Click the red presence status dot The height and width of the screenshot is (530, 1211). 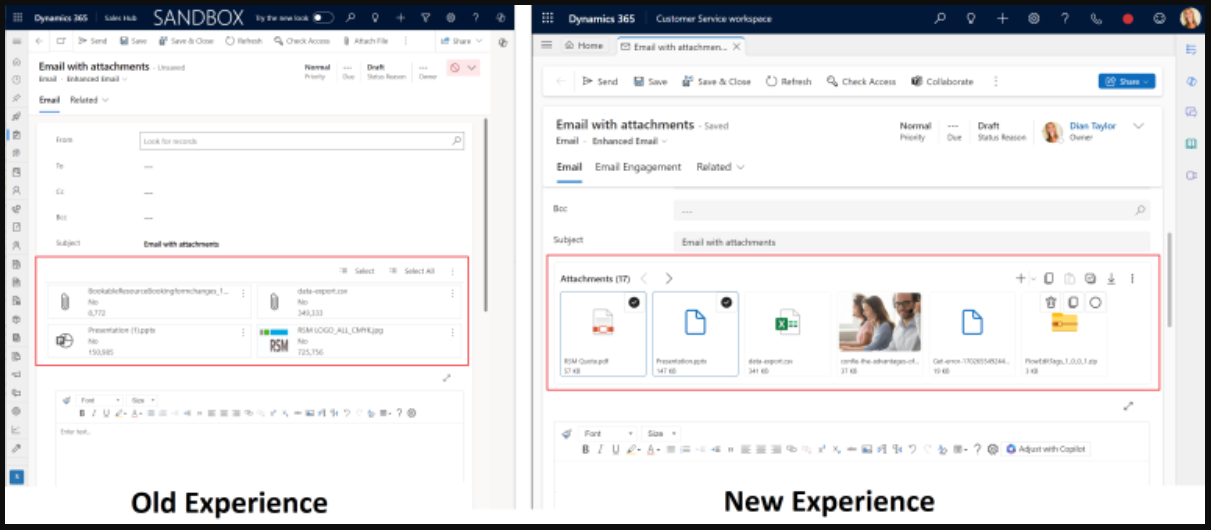tap(1128, 18)
